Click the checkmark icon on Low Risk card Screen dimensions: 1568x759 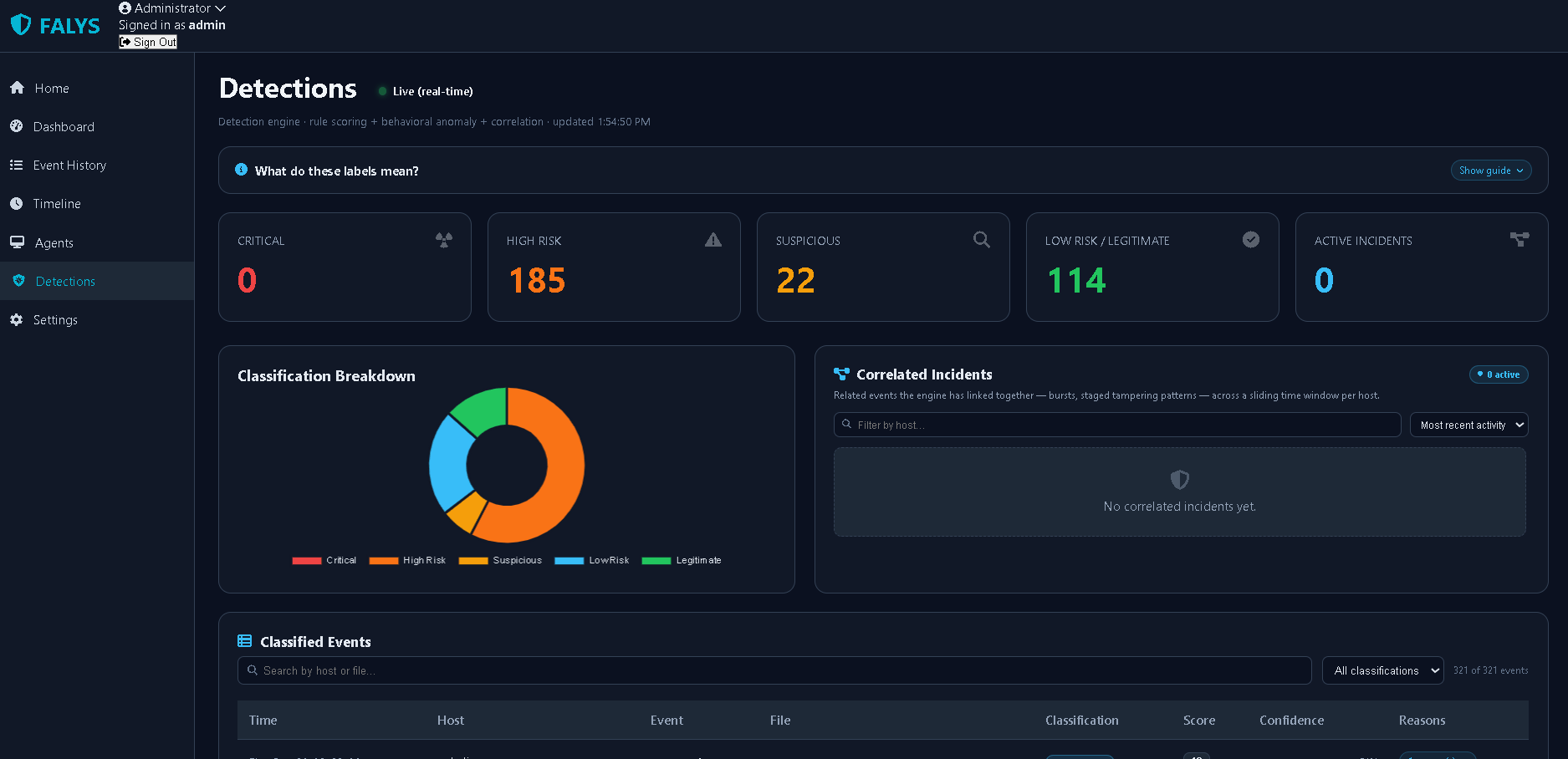(x=1251, y=240)
